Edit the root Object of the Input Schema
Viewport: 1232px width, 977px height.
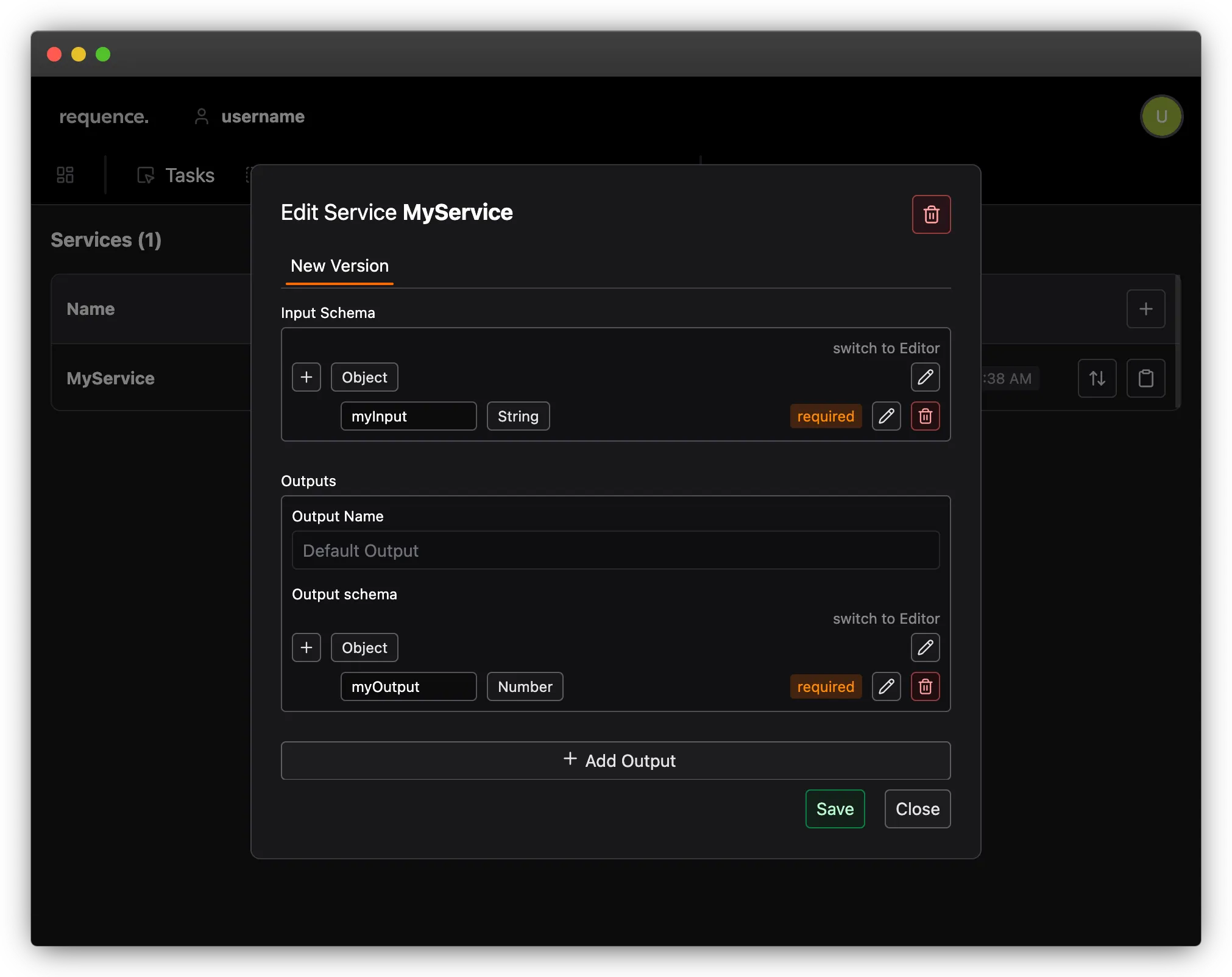(924, 378)
